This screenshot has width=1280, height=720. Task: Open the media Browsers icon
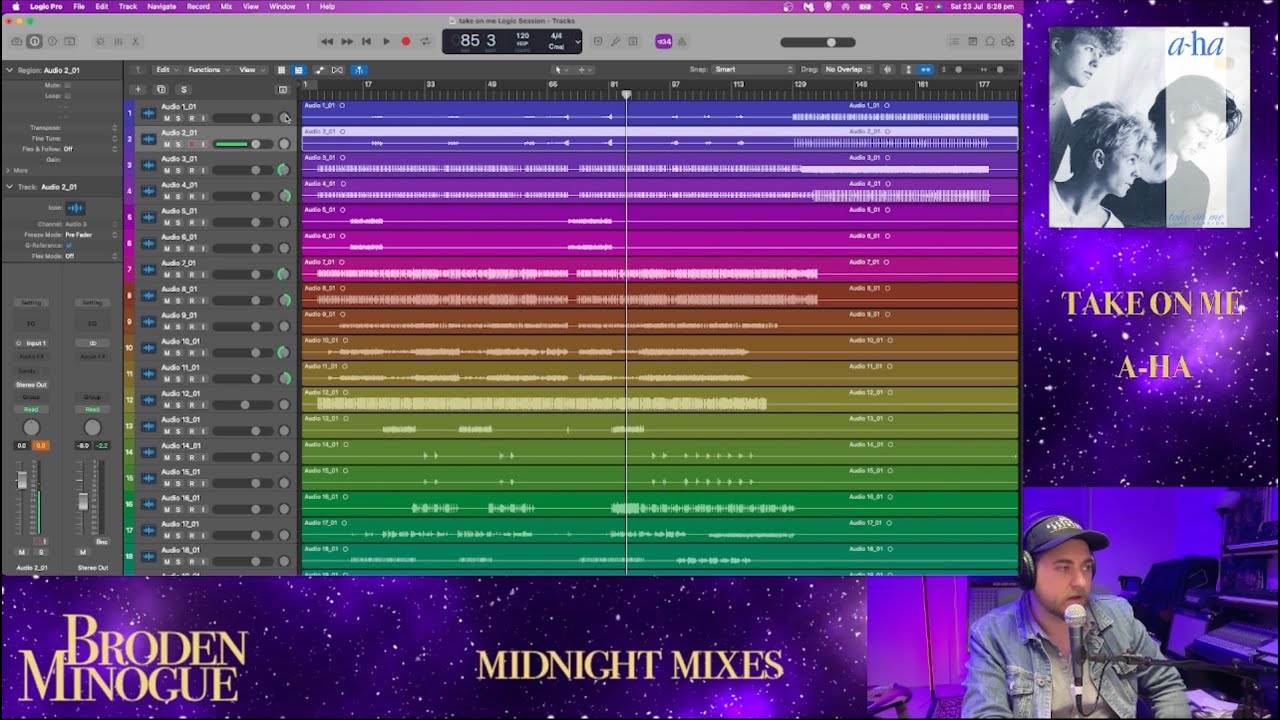coord(1008,41)
